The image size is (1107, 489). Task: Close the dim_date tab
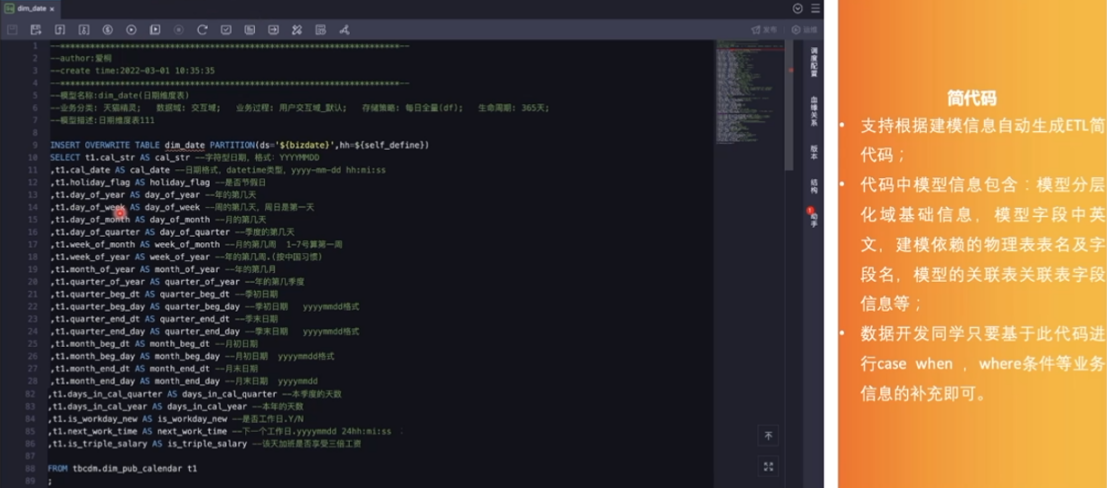click(52, 8)
